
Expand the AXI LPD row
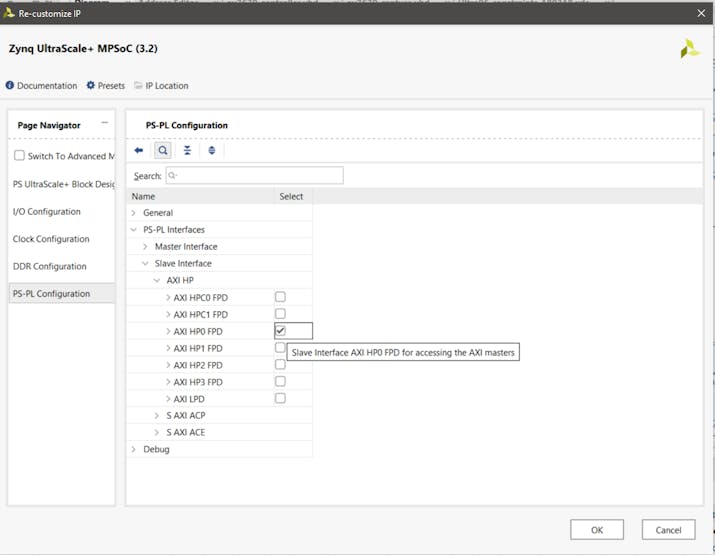tap(168, 399)
